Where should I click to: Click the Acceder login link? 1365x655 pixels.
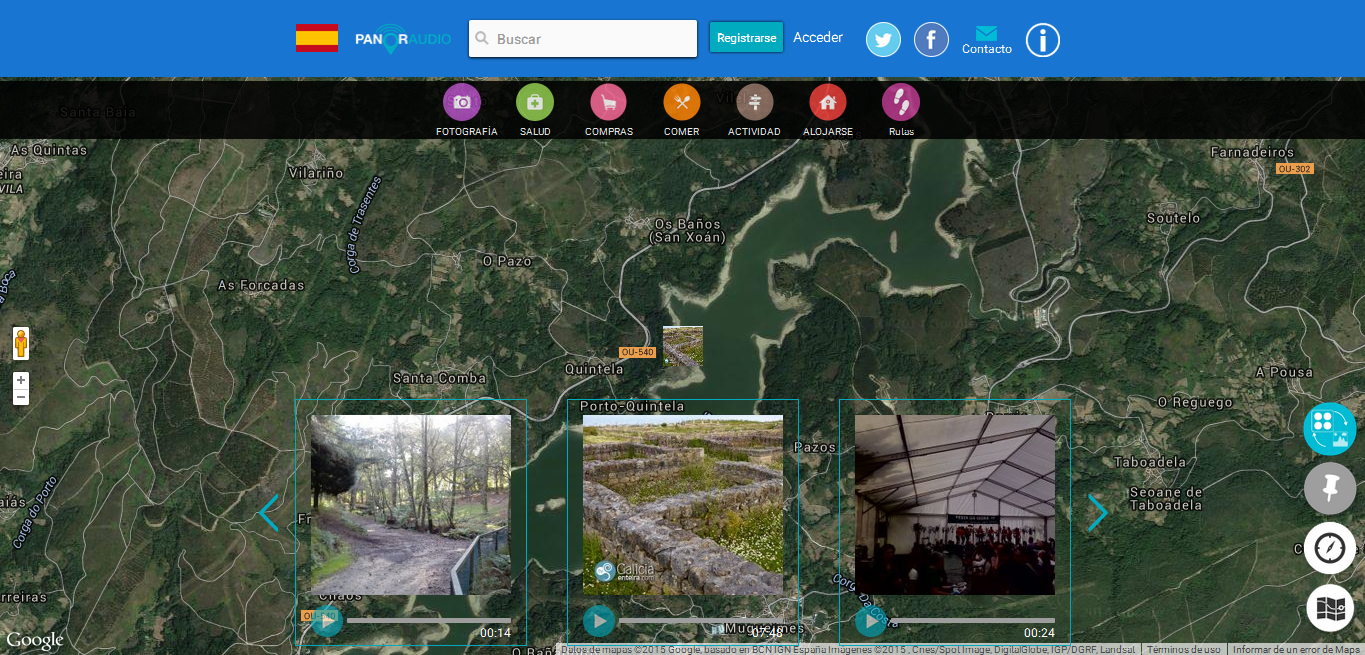pos(818,38)
